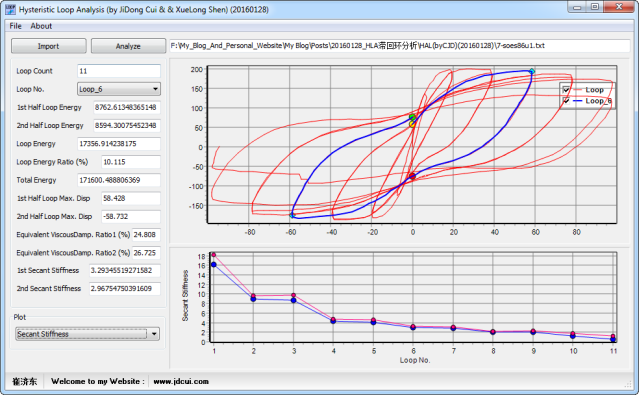Image resolution: width=639 pixels, height=395 pixels.
Task: Open the Loop No. dropdown
Action: [119, 89]
